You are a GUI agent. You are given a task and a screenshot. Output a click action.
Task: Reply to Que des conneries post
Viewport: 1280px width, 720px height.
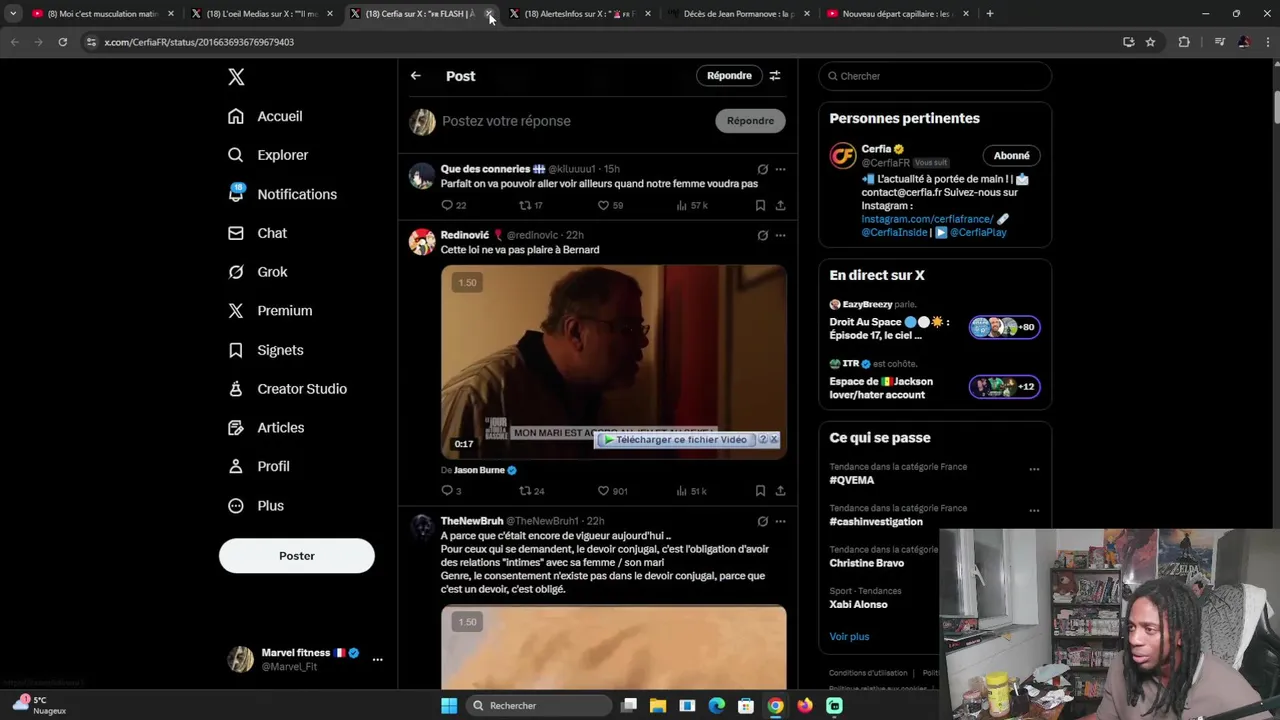(454, 205)
